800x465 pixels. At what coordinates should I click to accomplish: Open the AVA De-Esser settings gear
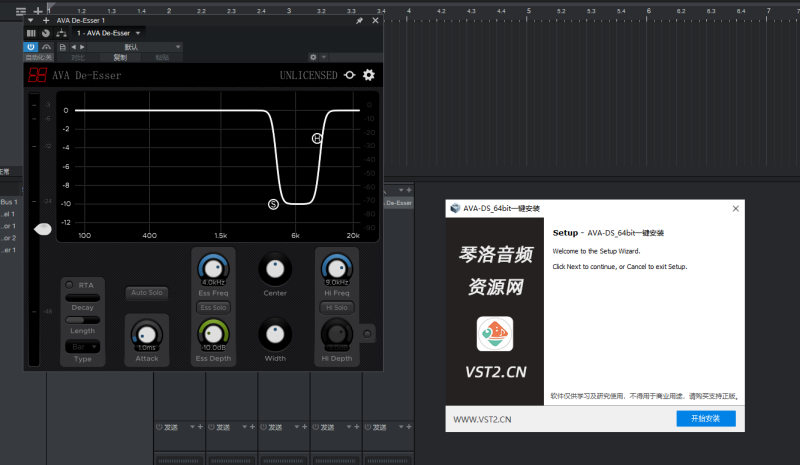[369, 75]
